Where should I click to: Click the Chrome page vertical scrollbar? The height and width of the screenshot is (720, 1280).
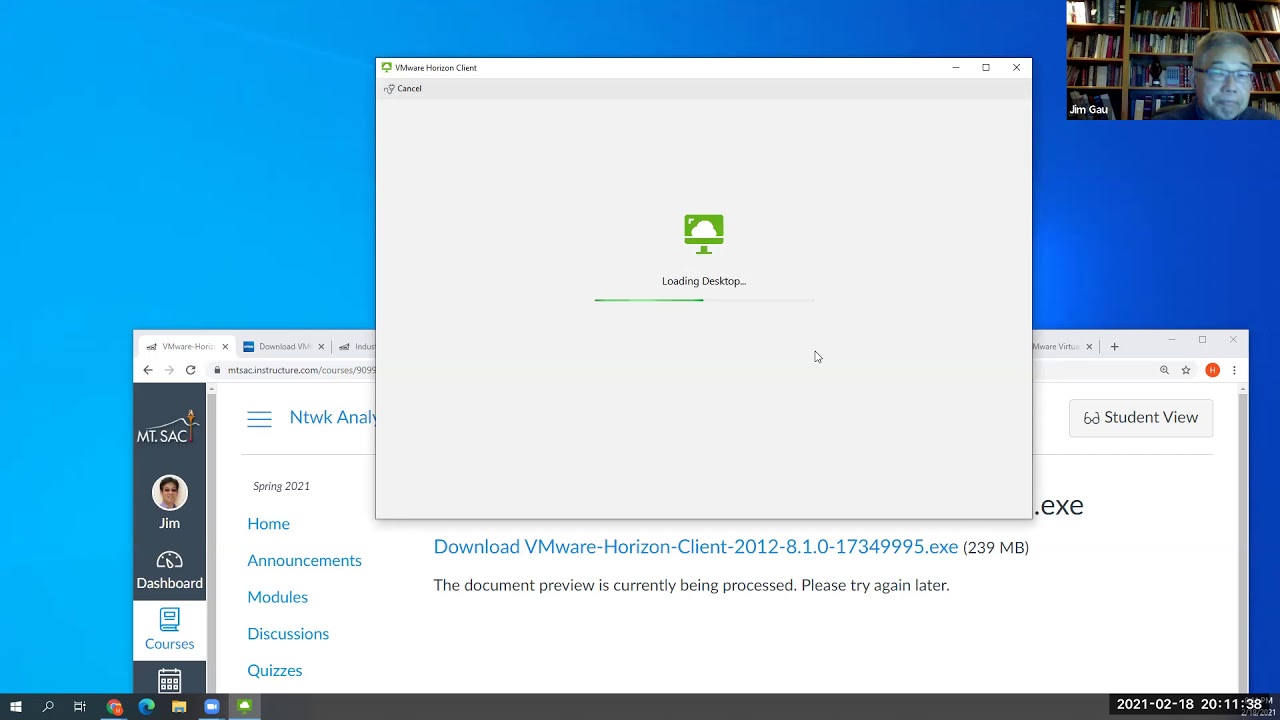point(1243,540)
